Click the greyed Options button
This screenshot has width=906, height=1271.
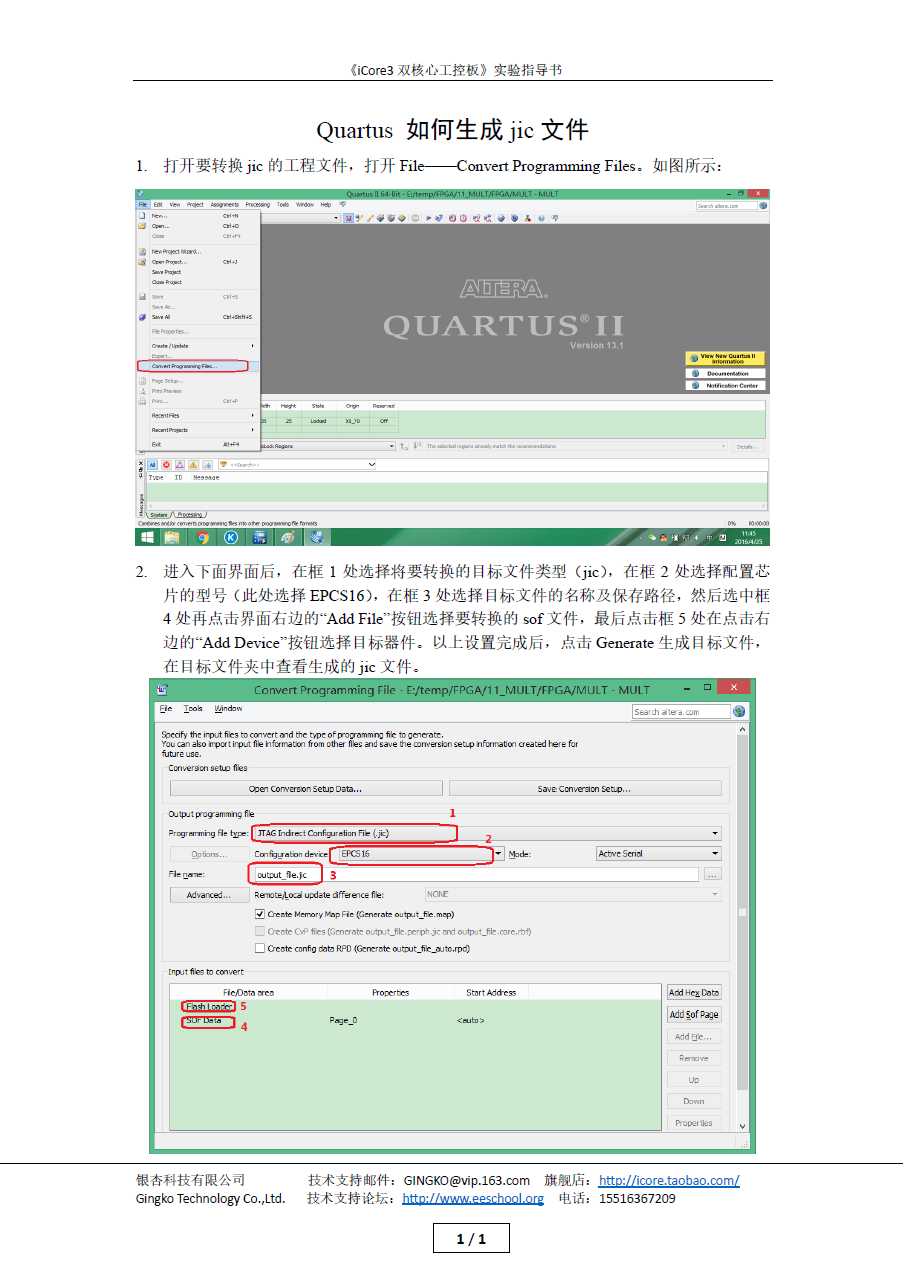(209, 854)
